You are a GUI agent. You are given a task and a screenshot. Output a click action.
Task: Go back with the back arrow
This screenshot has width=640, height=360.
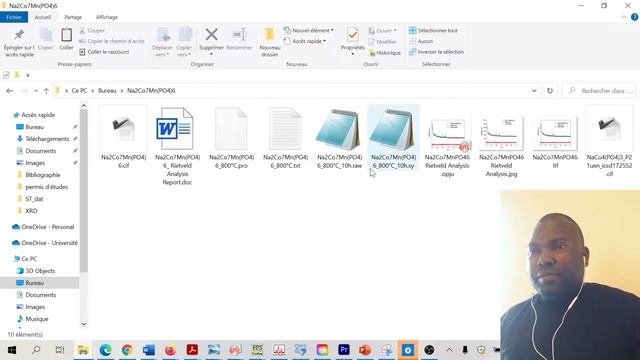tap(10, 91)
